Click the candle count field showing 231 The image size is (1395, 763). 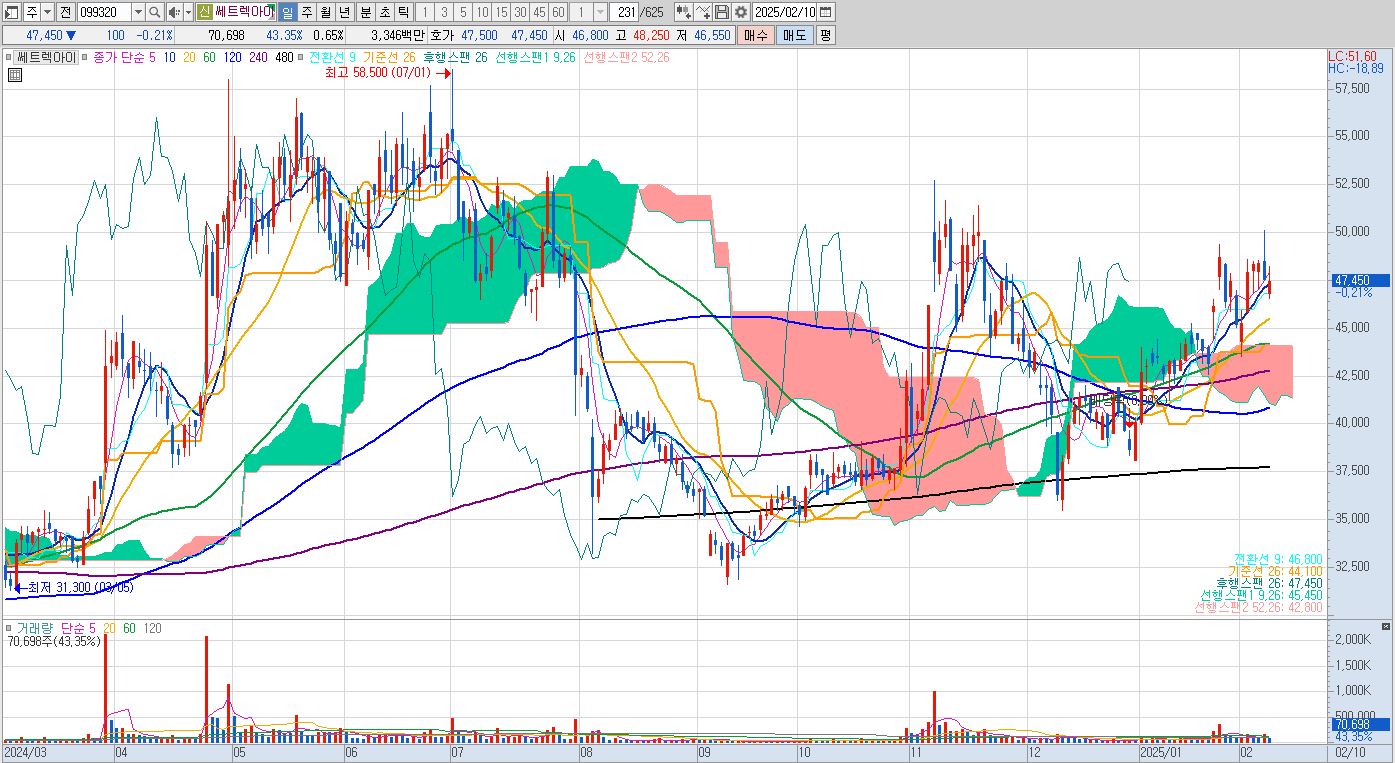tap(624, 12)
